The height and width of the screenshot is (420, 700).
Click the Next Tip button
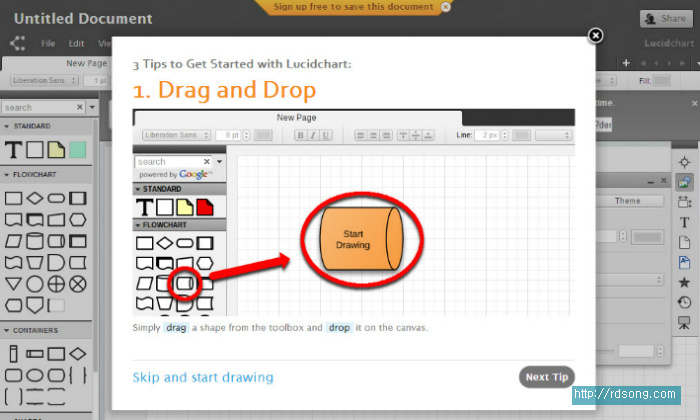click(547, 377)
